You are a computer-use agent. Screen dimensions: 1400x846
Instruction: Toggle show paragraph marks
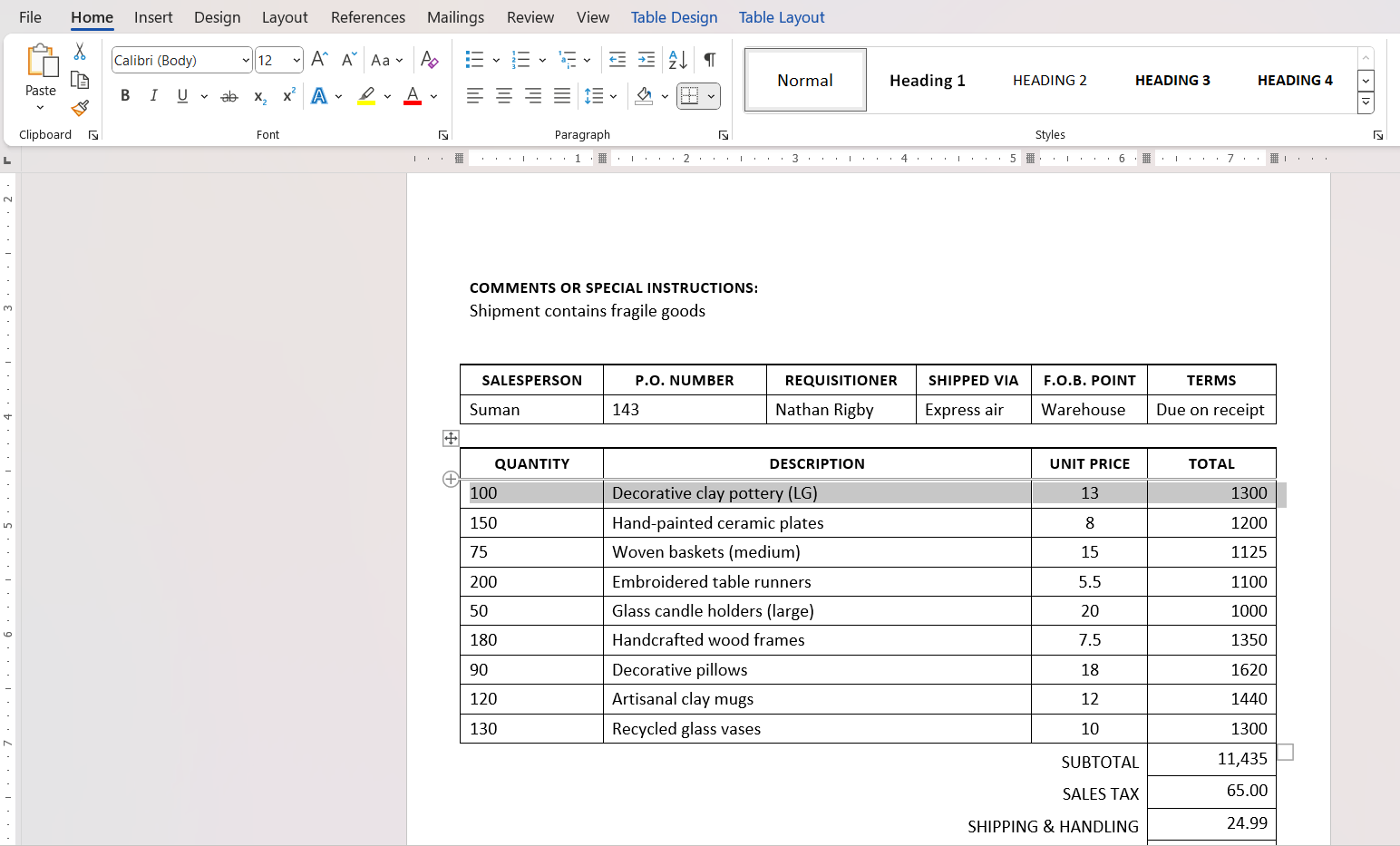710,60
